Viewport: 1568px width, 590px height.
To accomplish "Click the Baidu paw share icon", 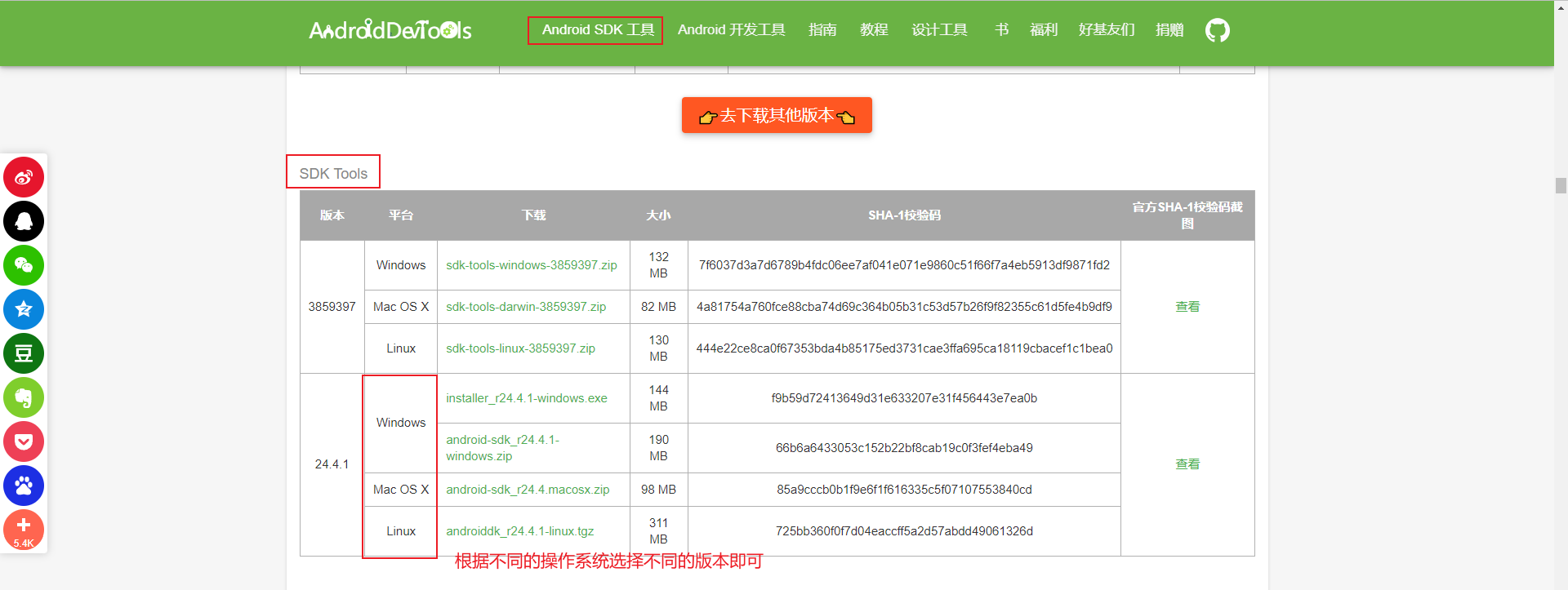I will coord(24,486).
